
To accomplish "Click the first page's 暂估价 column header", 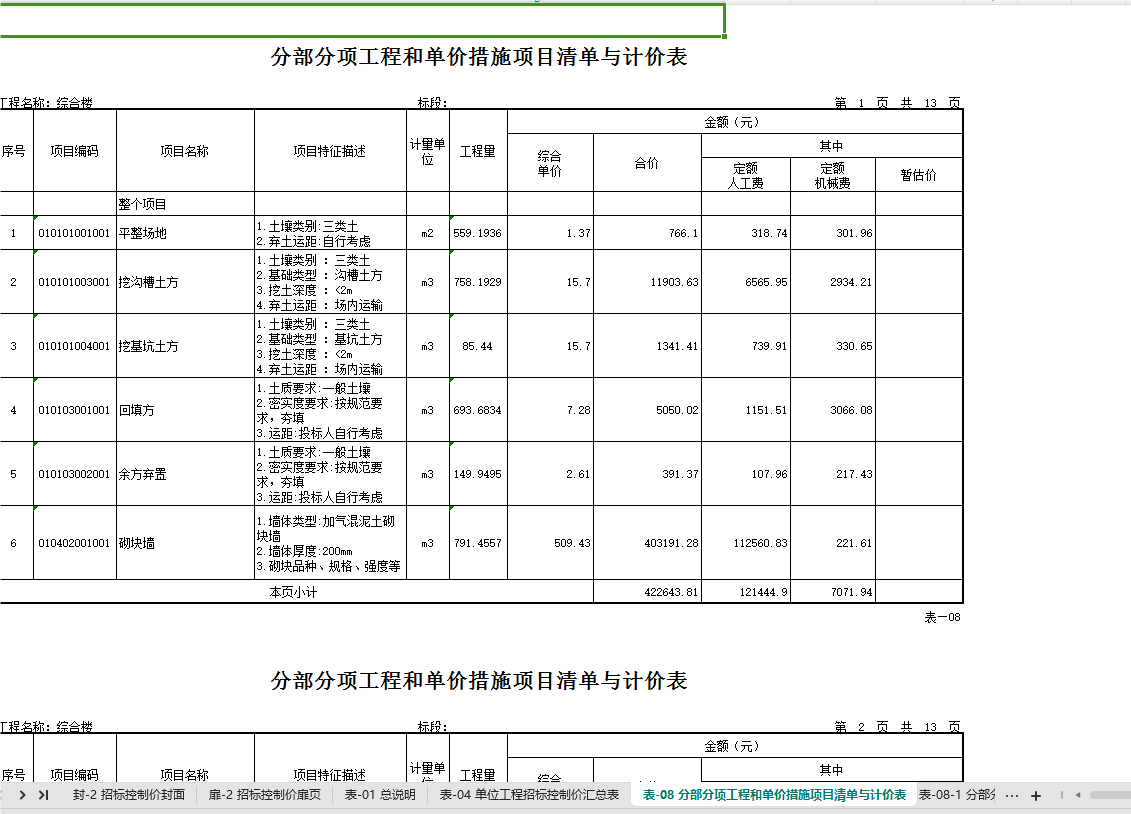I will pos(919,174).
